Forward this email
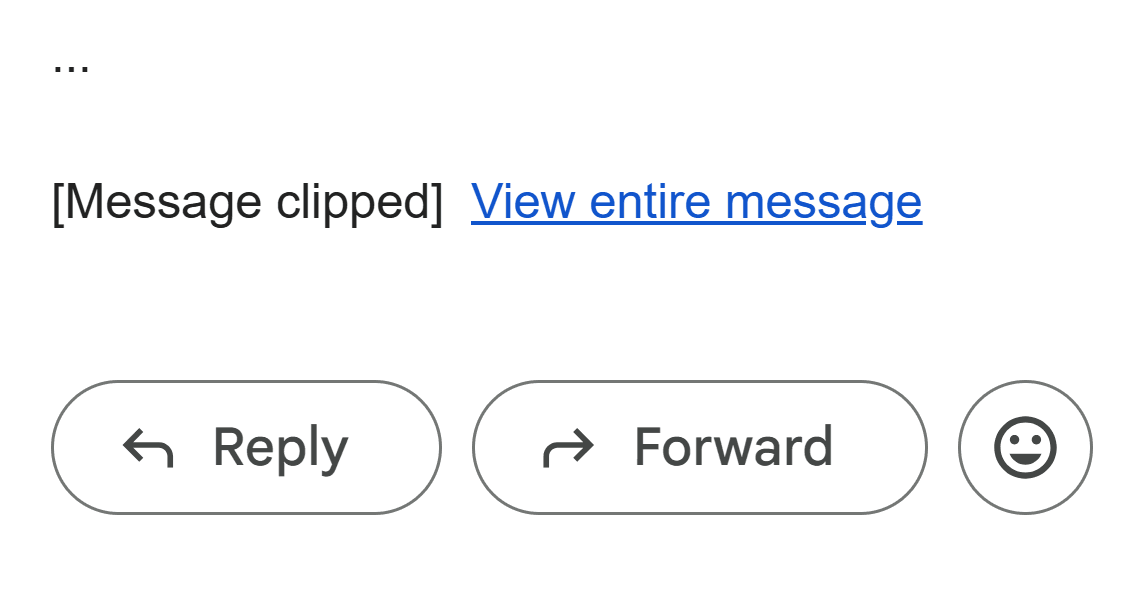 [x=700, y=446]
